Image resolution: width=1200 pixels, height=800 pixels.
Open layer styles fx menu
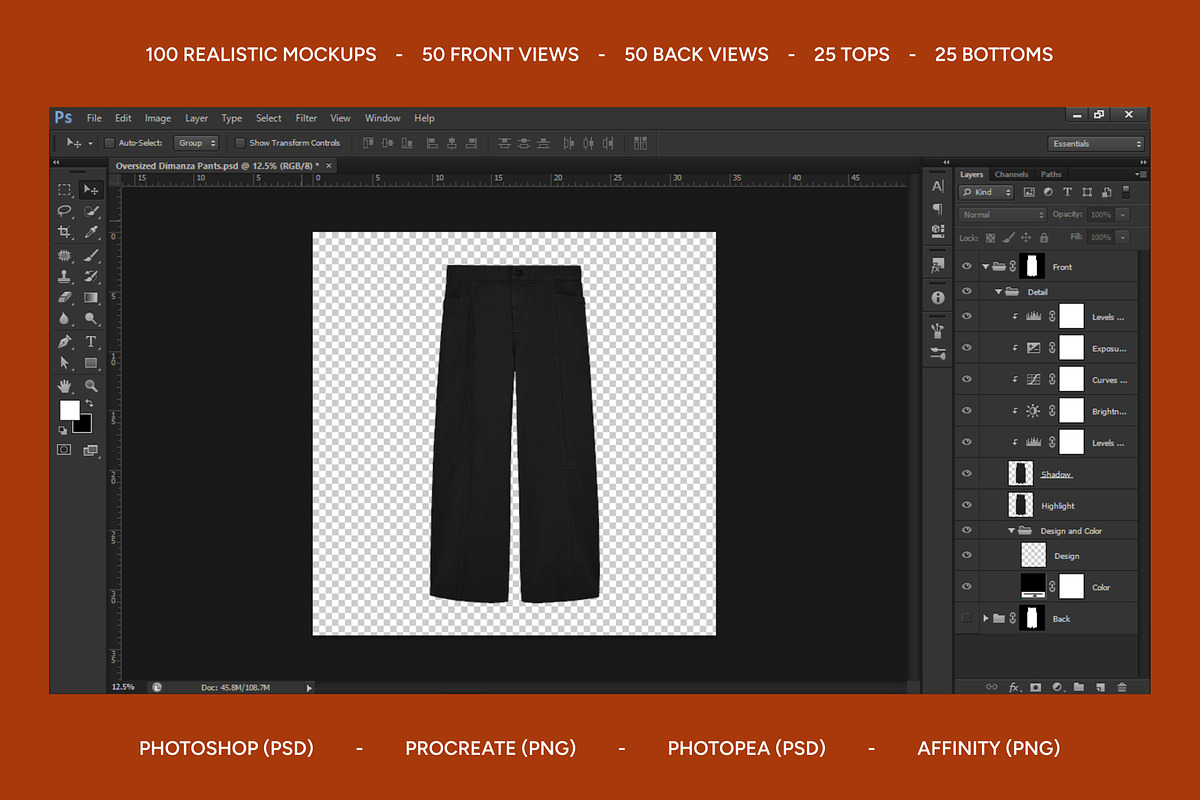(1014, 687)
